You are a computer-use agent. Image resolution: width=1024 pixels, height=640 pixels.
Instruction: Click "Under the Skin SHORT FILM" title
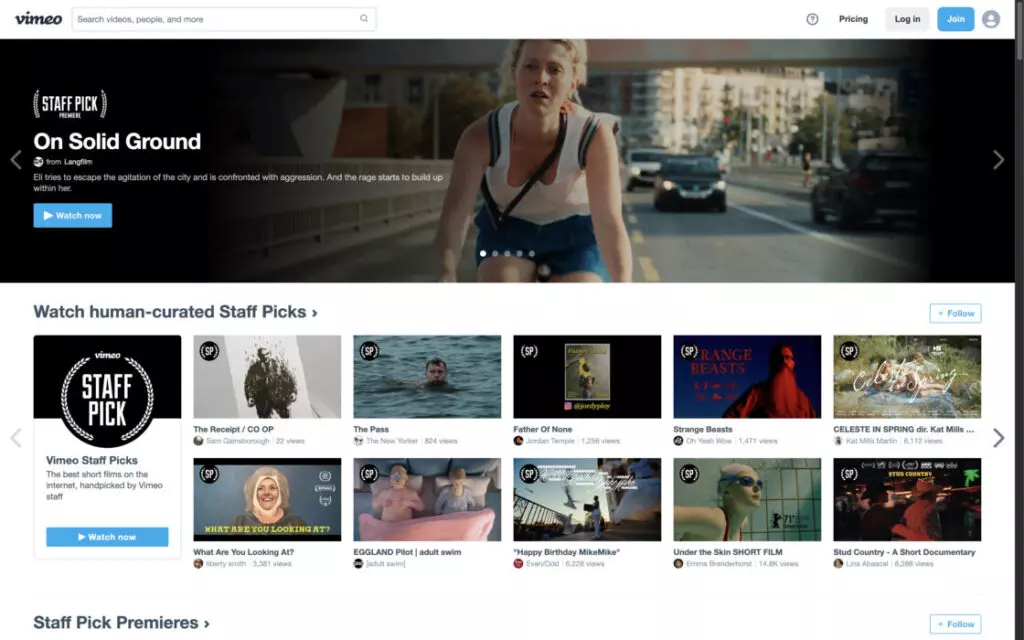[728, 552]
